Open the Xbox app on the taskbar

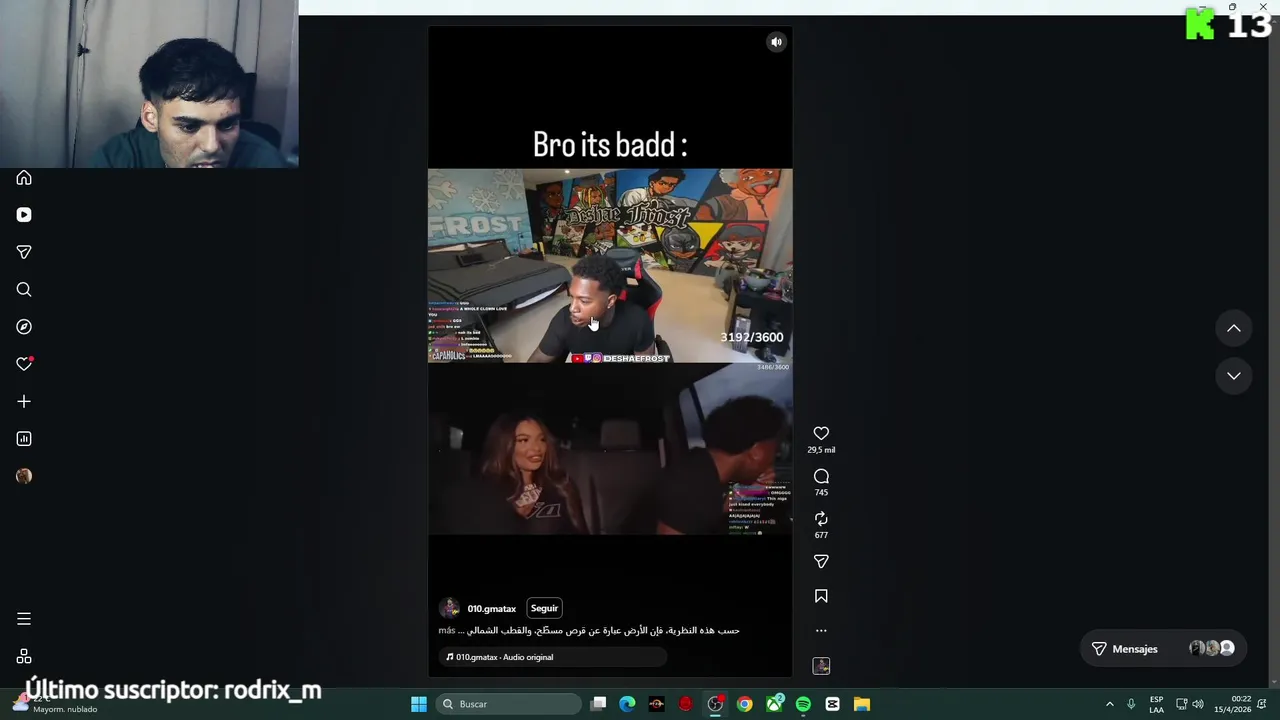pos(774,704)
